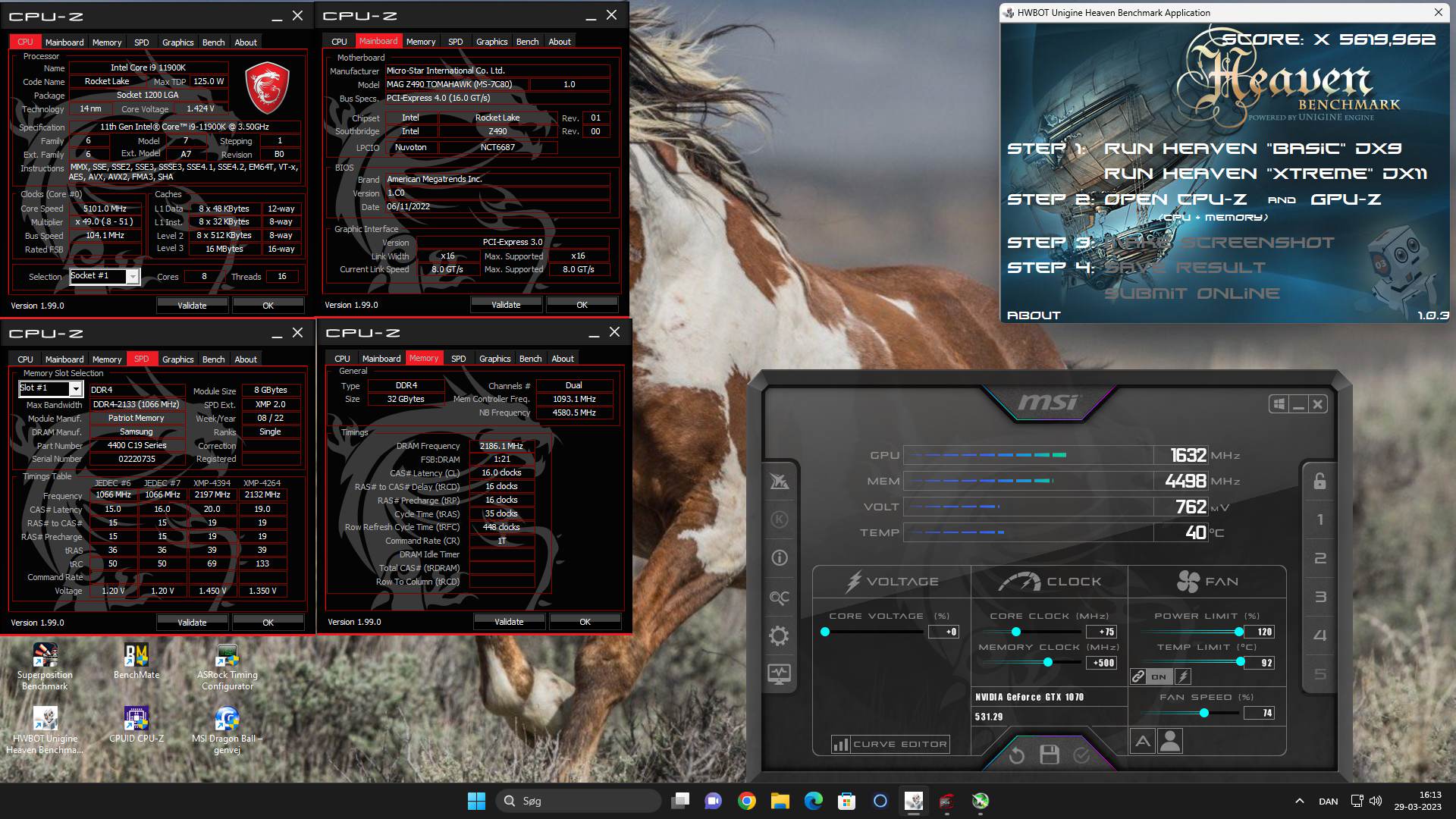Toggle temp limit priority lightning icon
1456x819 pixels.
(1183, 676)
